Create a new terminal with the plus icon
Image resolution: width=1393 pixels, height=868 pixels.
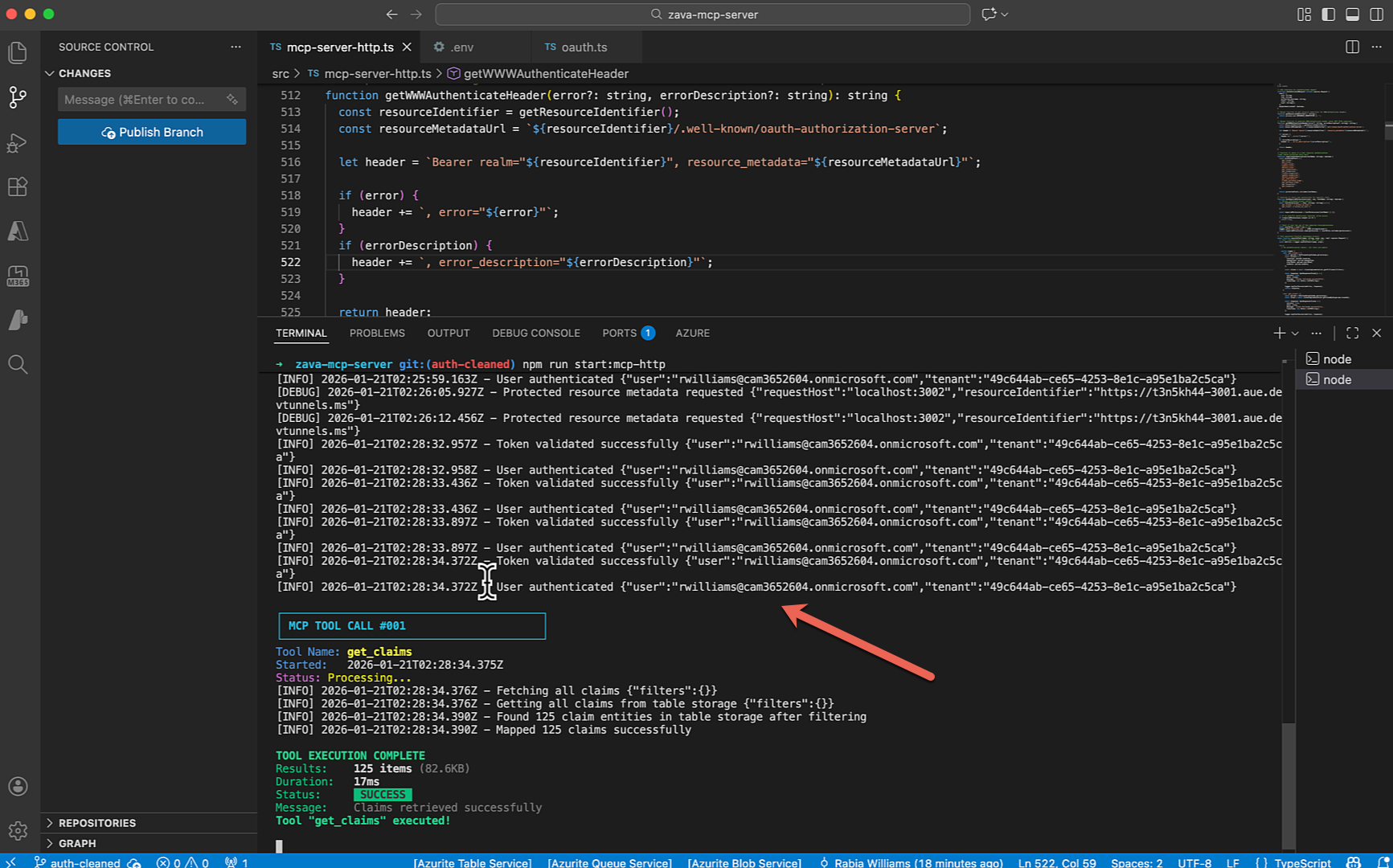1279,332
